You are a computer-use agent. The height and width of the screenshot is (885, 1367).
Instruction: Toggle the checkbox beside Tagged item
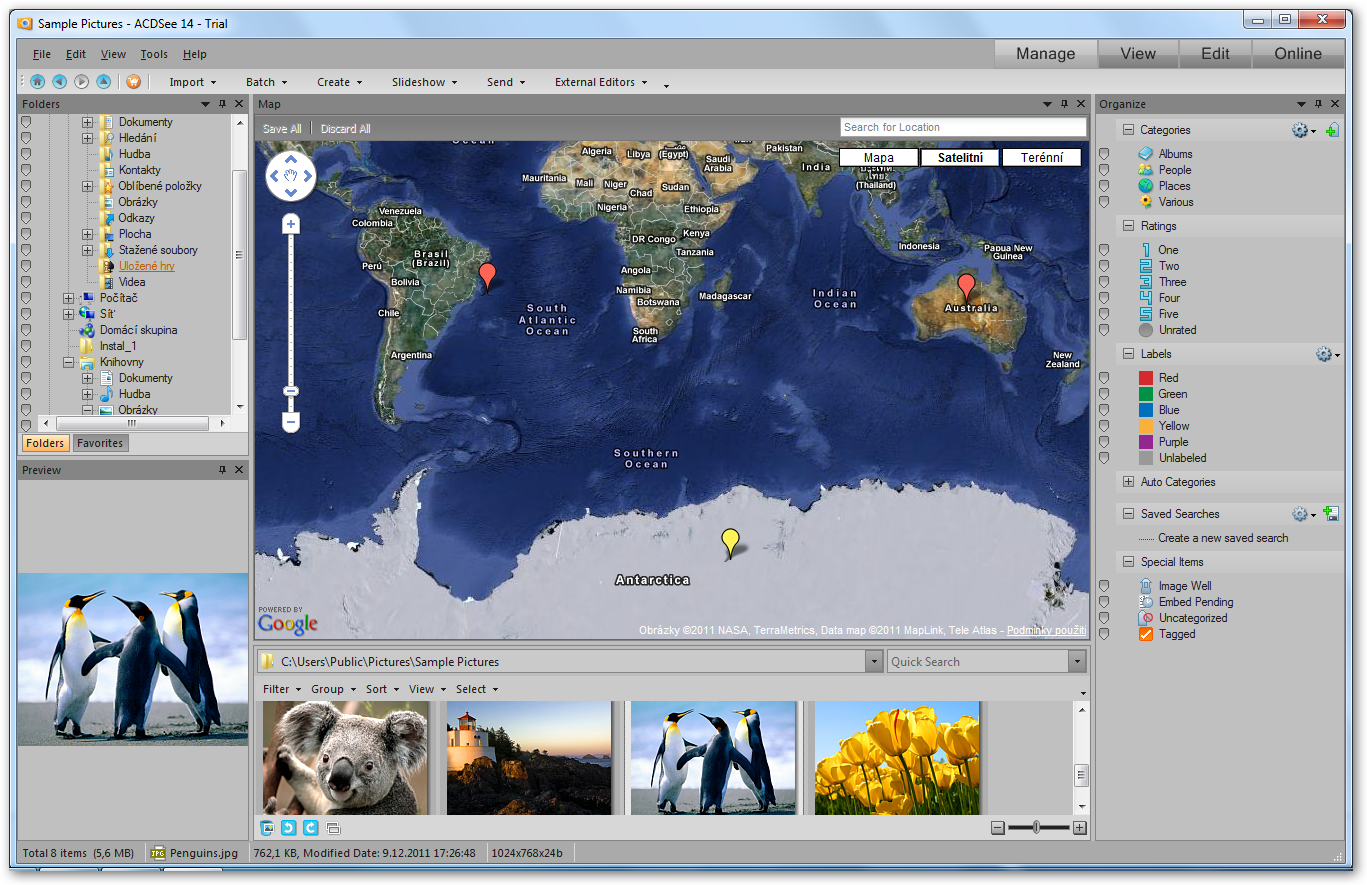click(1104, 634)
